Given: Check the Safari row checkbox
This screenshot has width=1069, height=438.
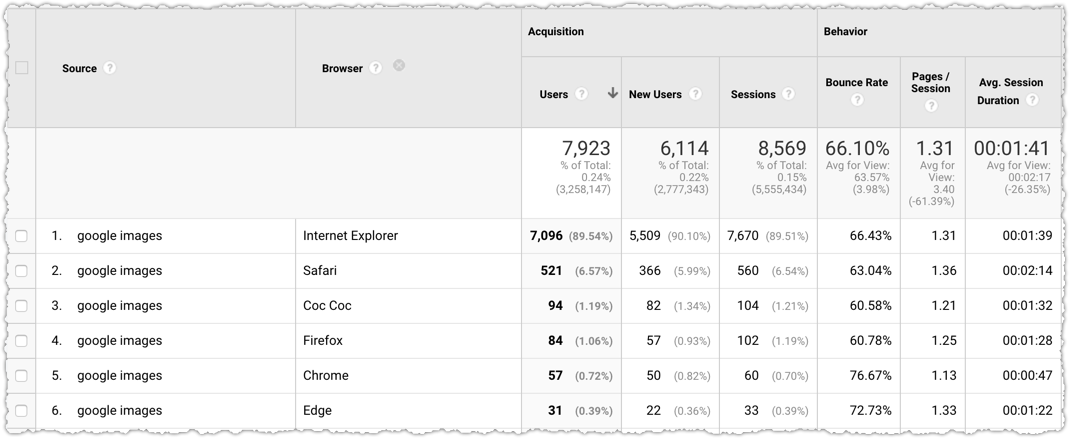Looking at the screenshot, I should (x=21, y=271).
